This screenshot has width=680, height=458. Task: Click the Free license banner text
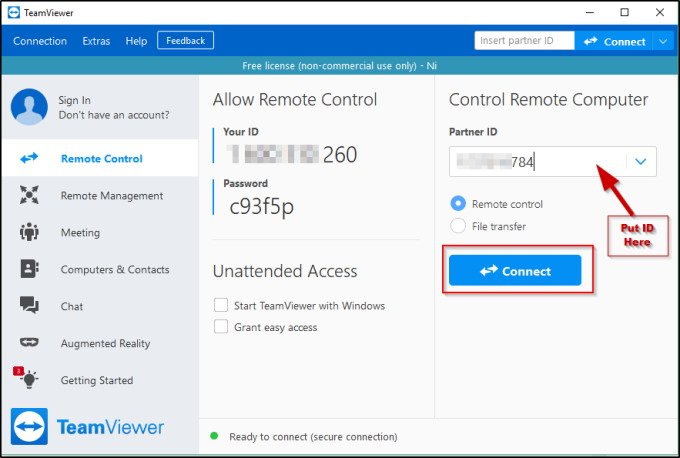(339, 66)
